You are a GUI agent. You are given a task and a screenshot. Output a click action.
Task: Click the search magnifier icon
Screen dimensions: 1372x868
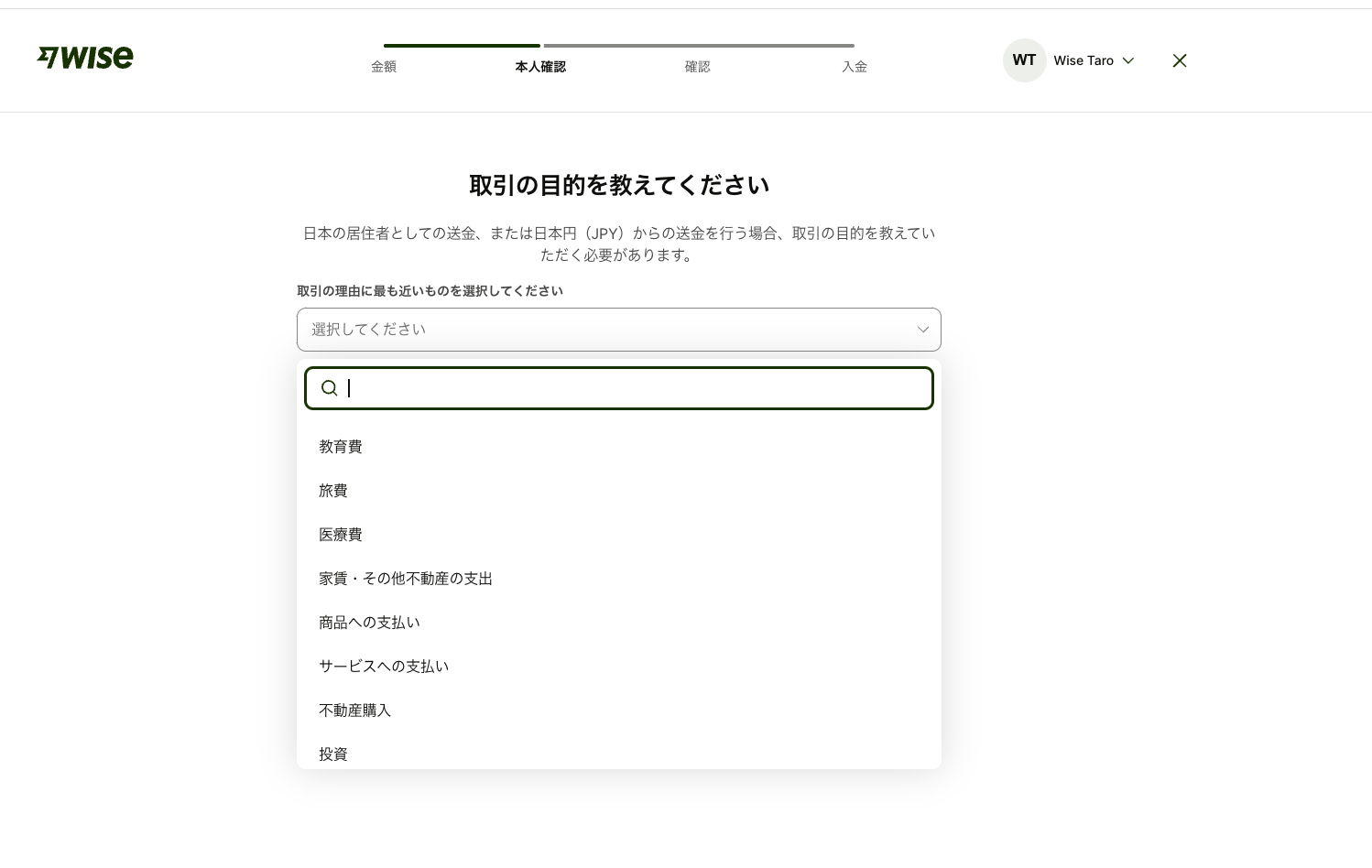click(x=329, y=388)
